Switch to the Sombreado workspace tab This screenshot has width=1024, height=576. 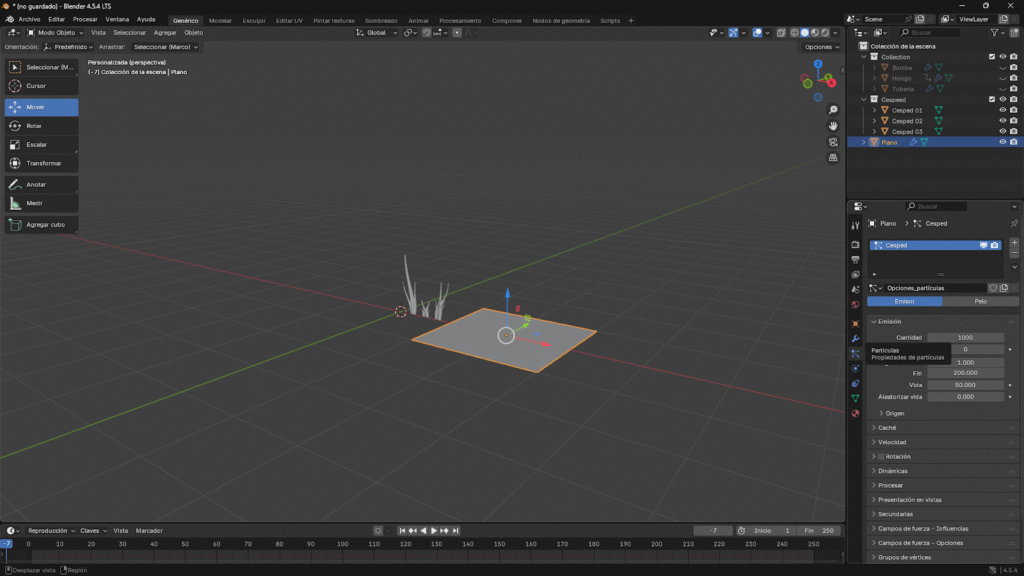coord(380,20)
